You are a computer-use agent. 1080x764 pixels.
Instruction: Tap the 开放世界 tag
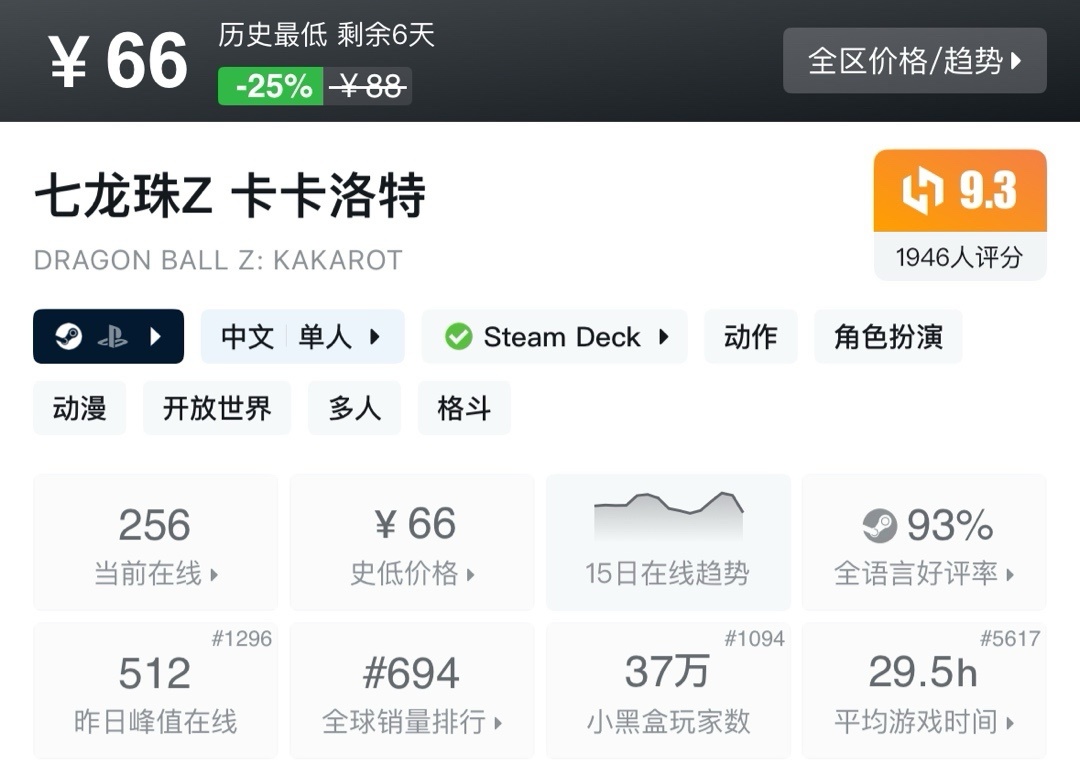(x=216, y=408)
